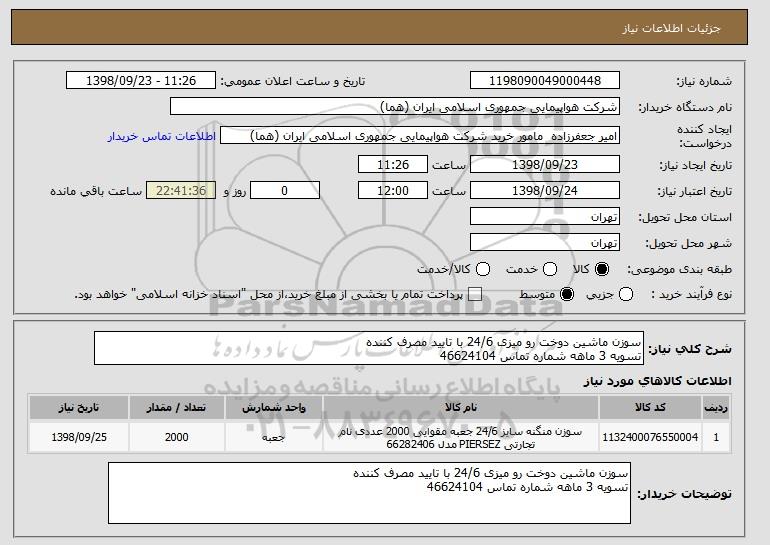The height and width of the screenshot is (545, 770).
Task: Click the تعداد / مقدار column header
Action: [x=176, y=408]
